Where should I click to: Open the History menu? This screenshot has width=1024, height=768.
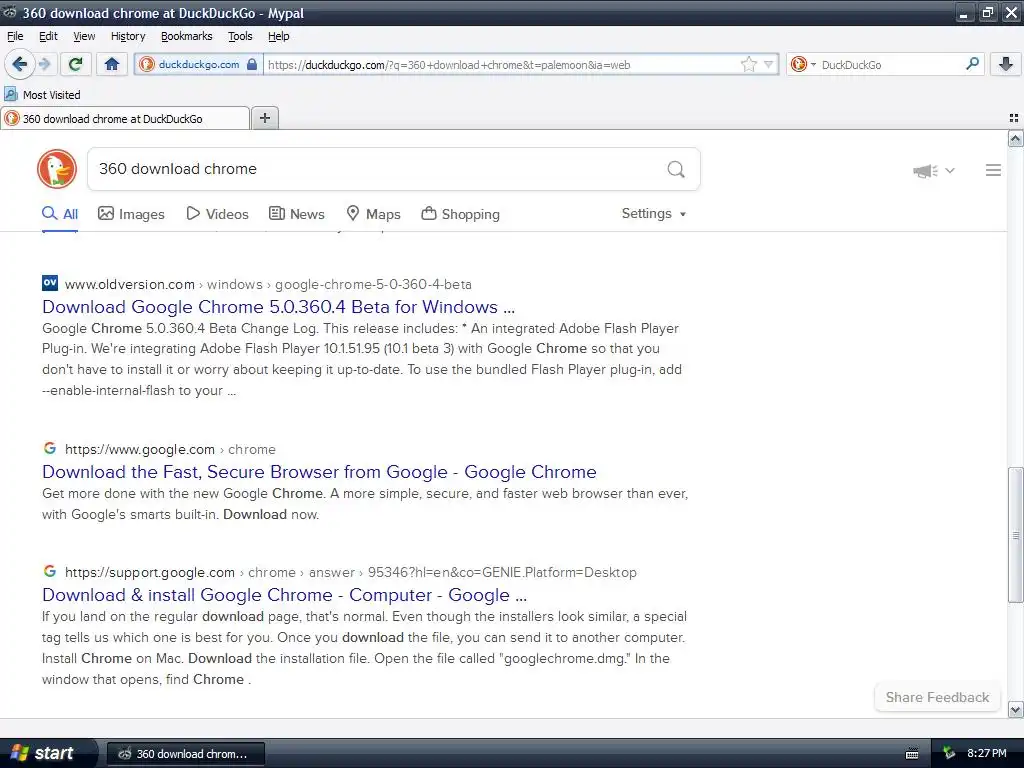click(x=128, y=36)
